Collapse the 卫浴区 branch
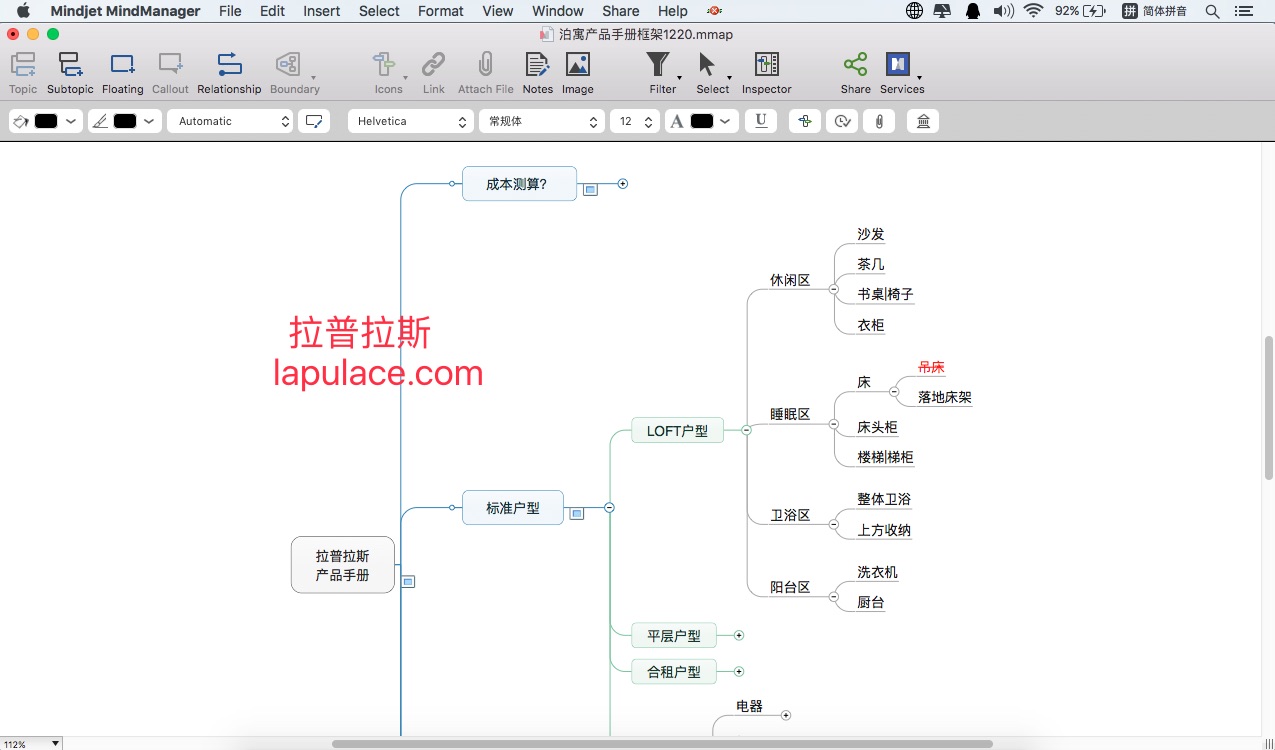 [833, 524]
